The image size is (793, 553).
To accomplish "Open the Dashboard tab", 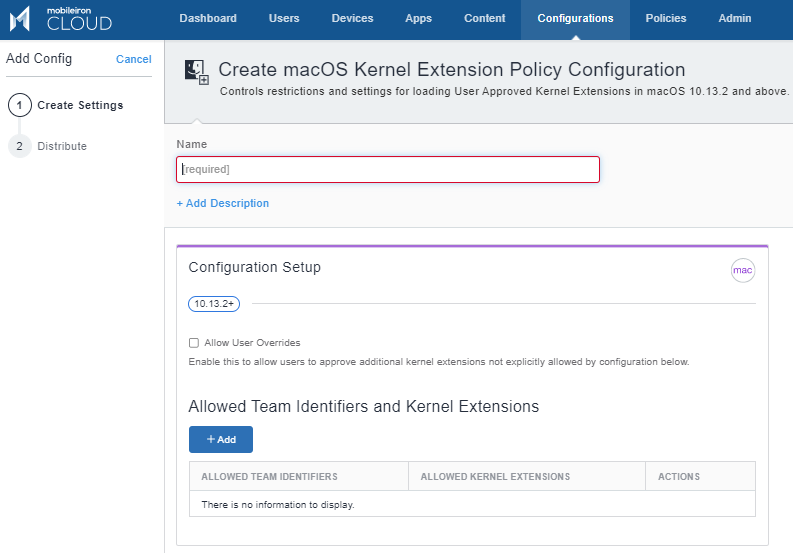I will tap(208, 18).
